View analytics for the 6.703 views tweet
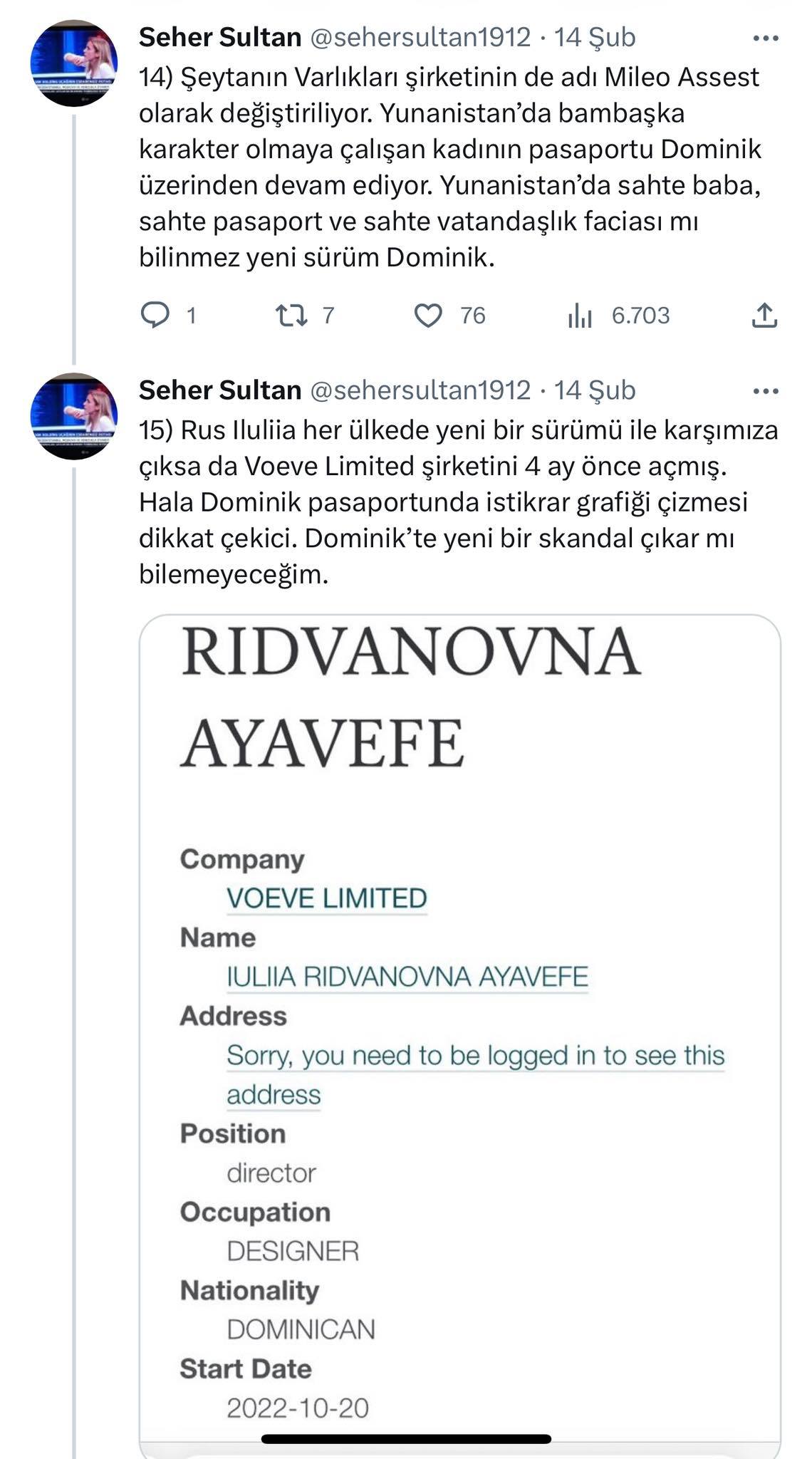The height and width of the screenshot is (1459, 812). pyautogui.click(x=581, y=316)
